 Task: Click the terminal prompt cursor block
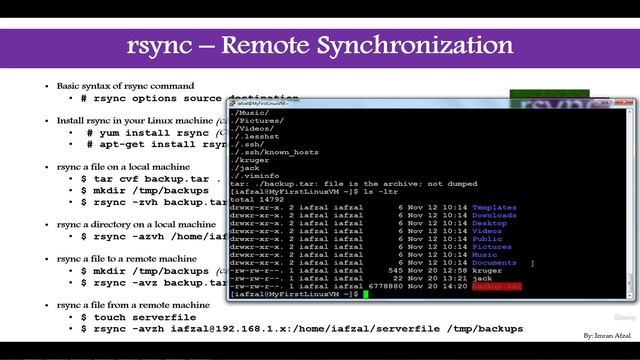coord(366,294)
